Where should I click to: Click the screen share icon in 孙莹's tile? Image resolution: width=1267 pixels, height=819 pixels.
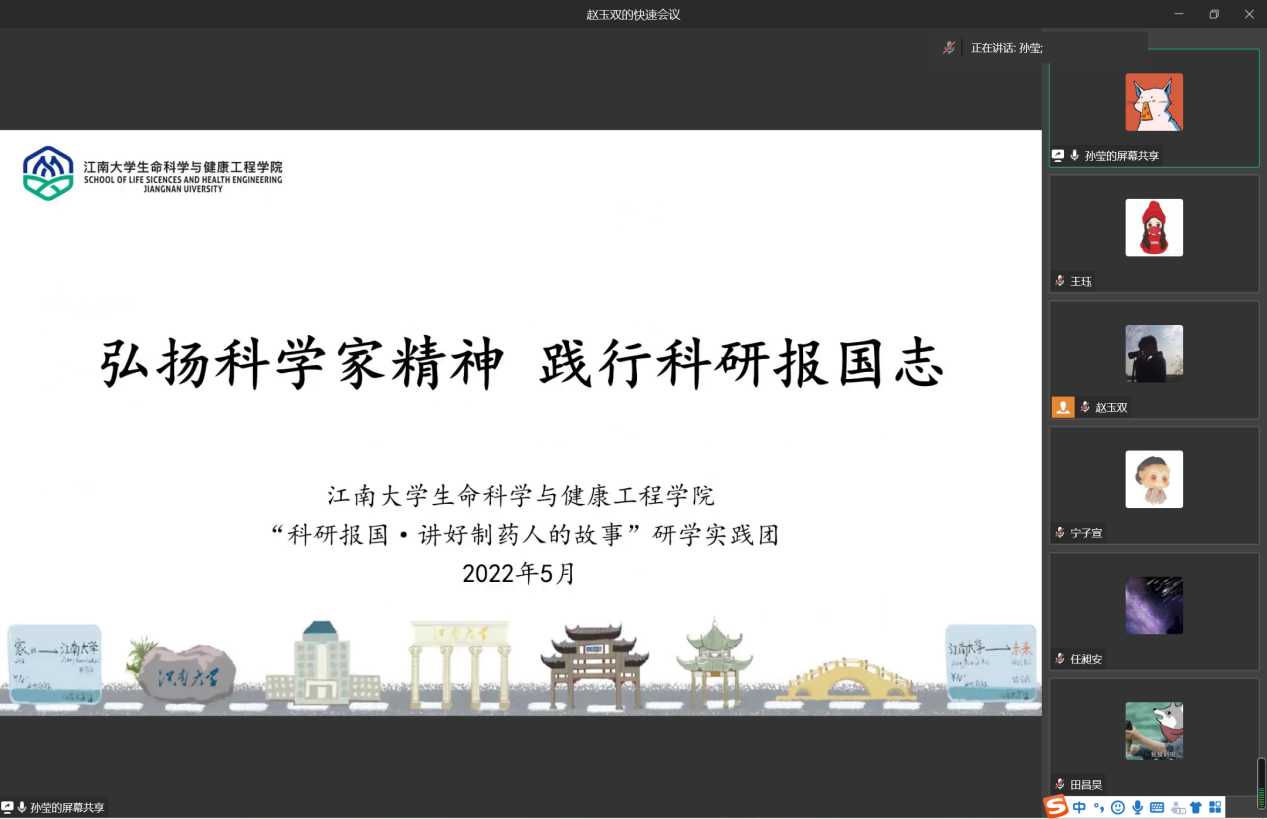click(1058, 155)
